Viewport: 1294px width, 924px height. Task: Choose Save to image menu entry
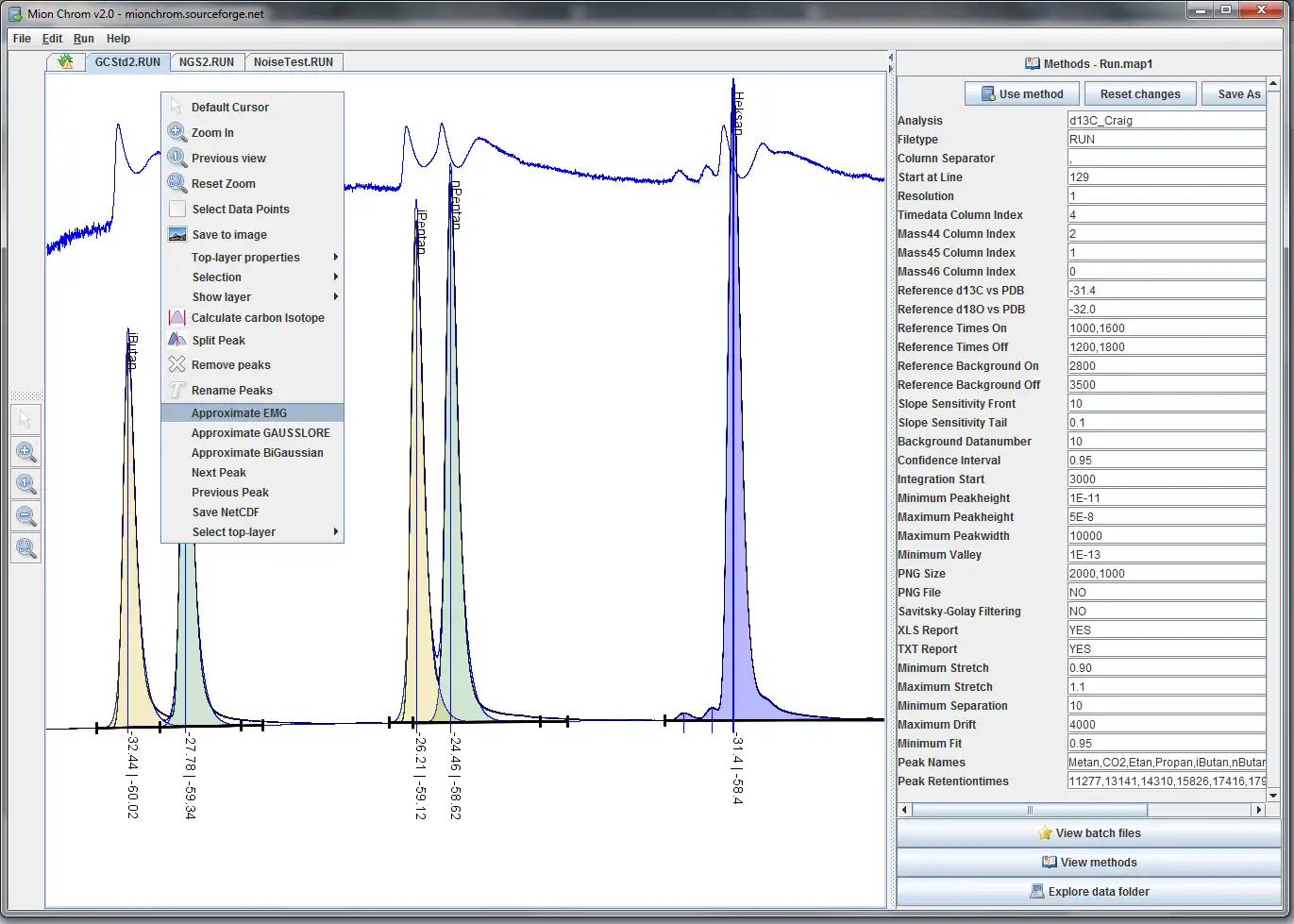(x=228, y=235)
